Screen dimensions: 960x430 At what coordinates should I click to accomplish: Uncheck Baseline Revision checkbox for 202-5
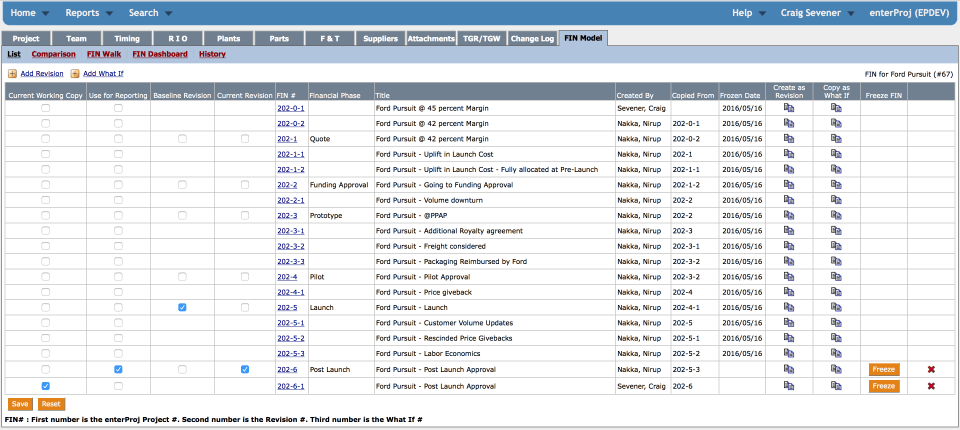182,307
